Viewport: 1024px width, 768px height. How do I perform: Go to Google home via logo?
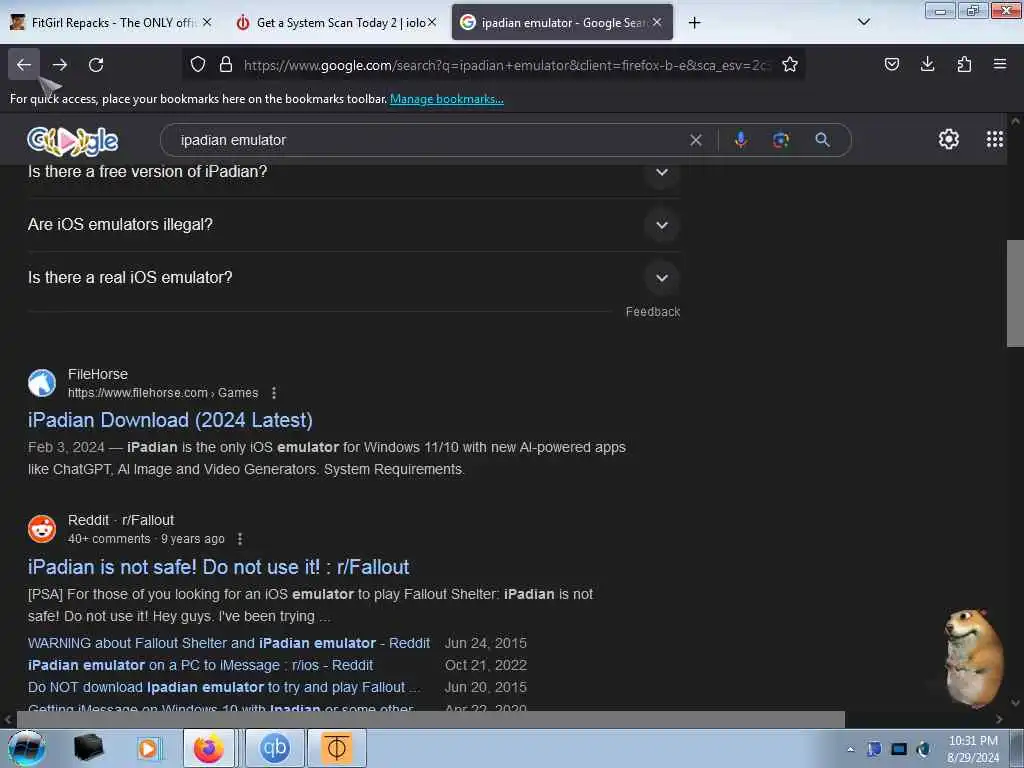coord(72,140)
